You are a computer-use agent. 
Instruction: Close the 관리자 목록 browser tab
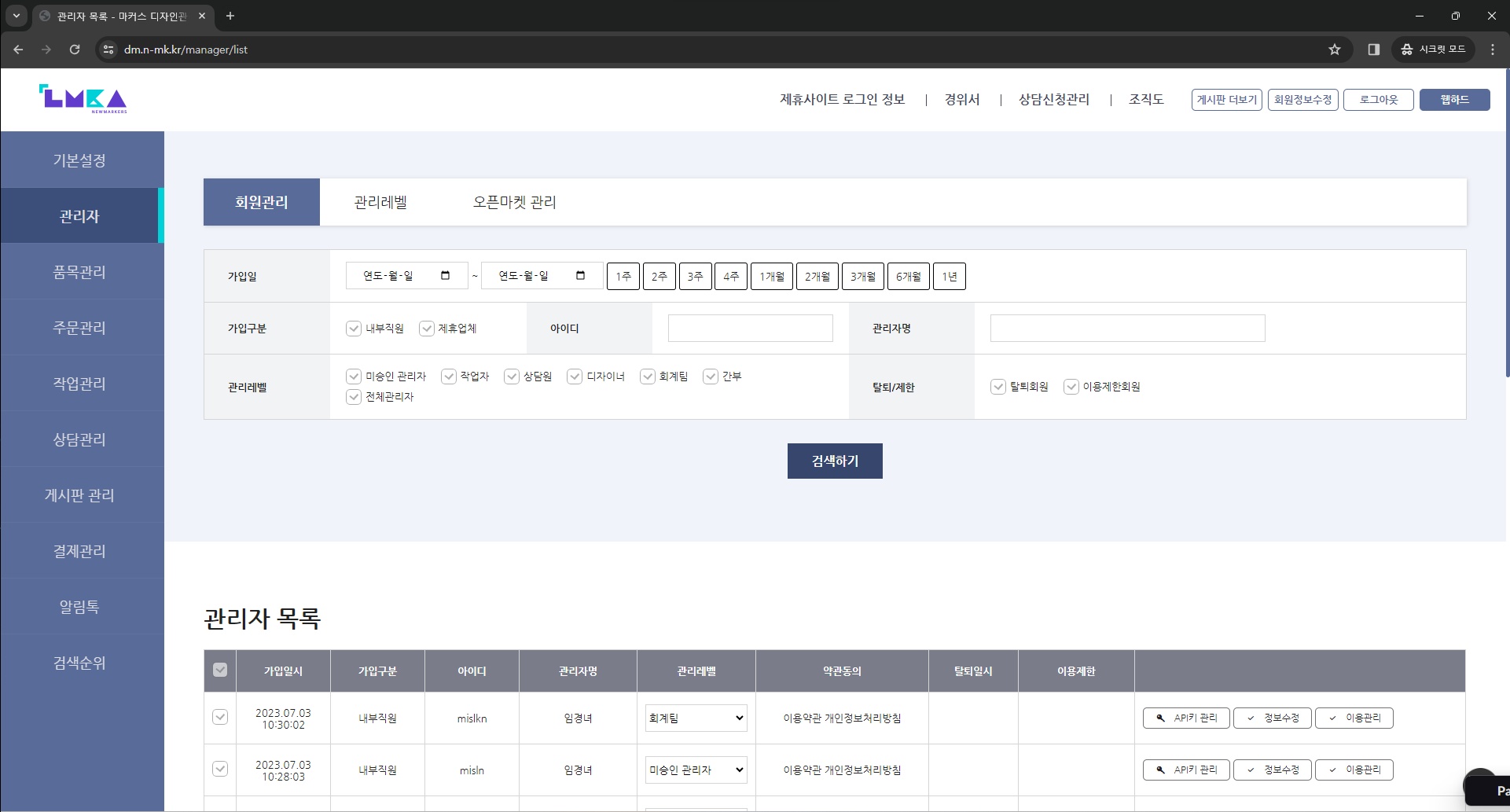(x=202, y=16)
